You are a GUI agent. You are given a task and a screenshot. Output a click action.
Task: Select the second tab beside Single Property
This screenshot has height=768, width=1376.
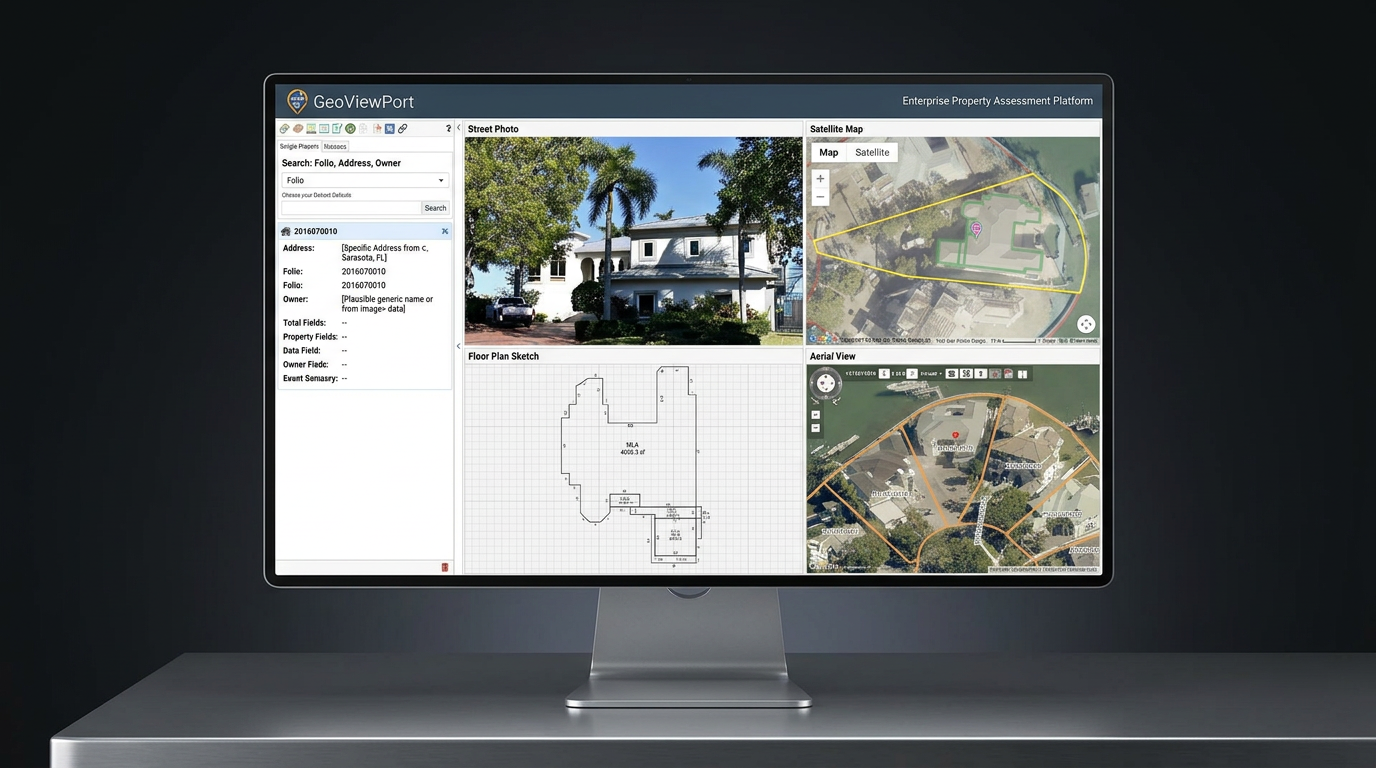(335, 146)
